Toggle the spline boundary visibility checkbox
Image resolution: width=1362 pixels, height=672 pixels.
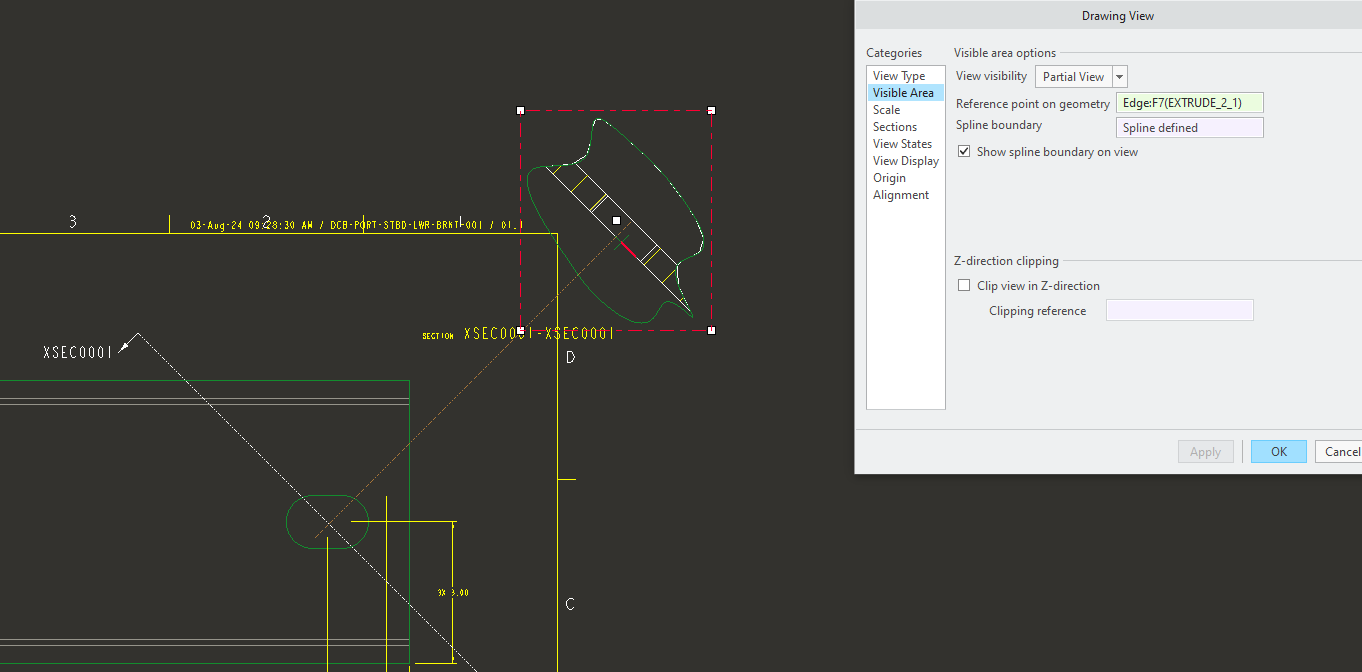click(963, 151)
